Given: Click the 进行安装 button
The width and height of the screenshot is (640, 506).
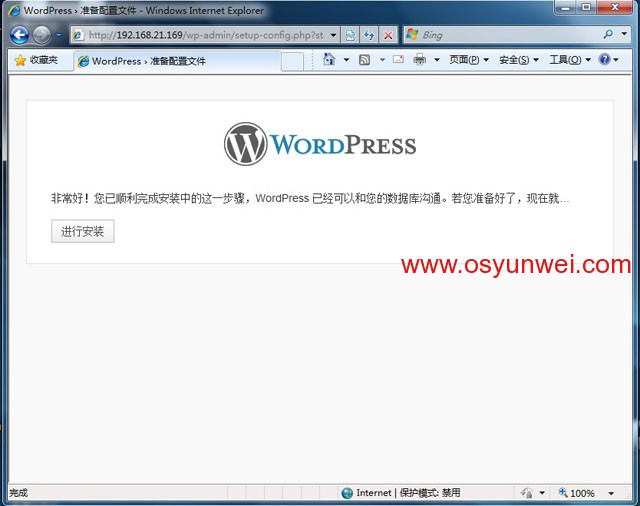Looking at the screenshot, I should point(82,231).
